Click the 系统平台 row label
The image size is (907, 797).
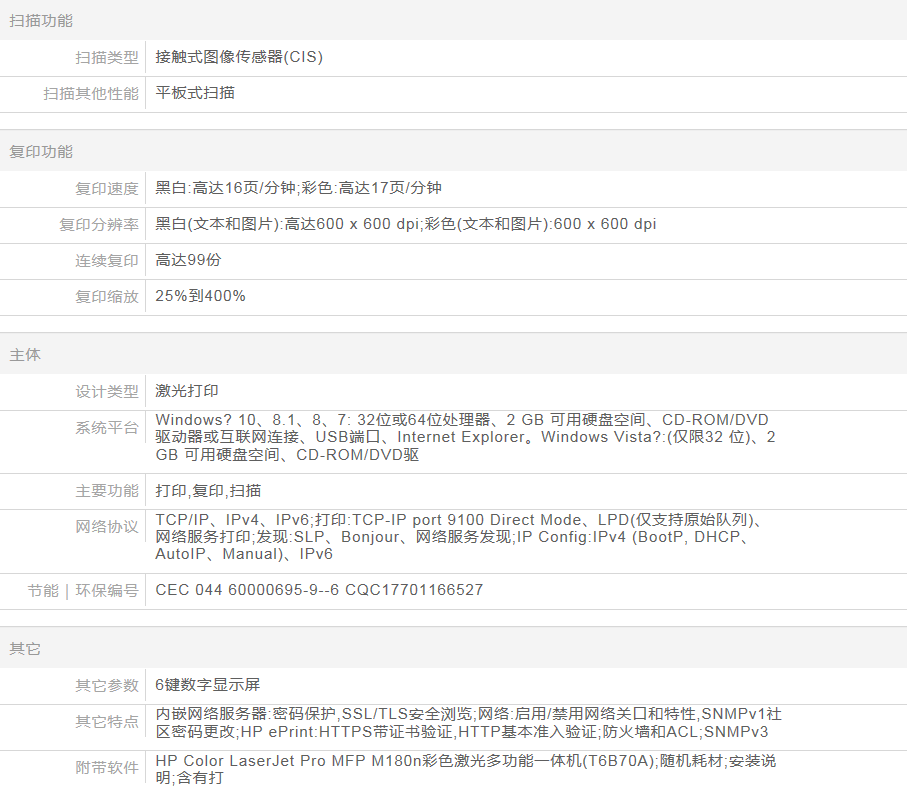click(x=107, y=428)
